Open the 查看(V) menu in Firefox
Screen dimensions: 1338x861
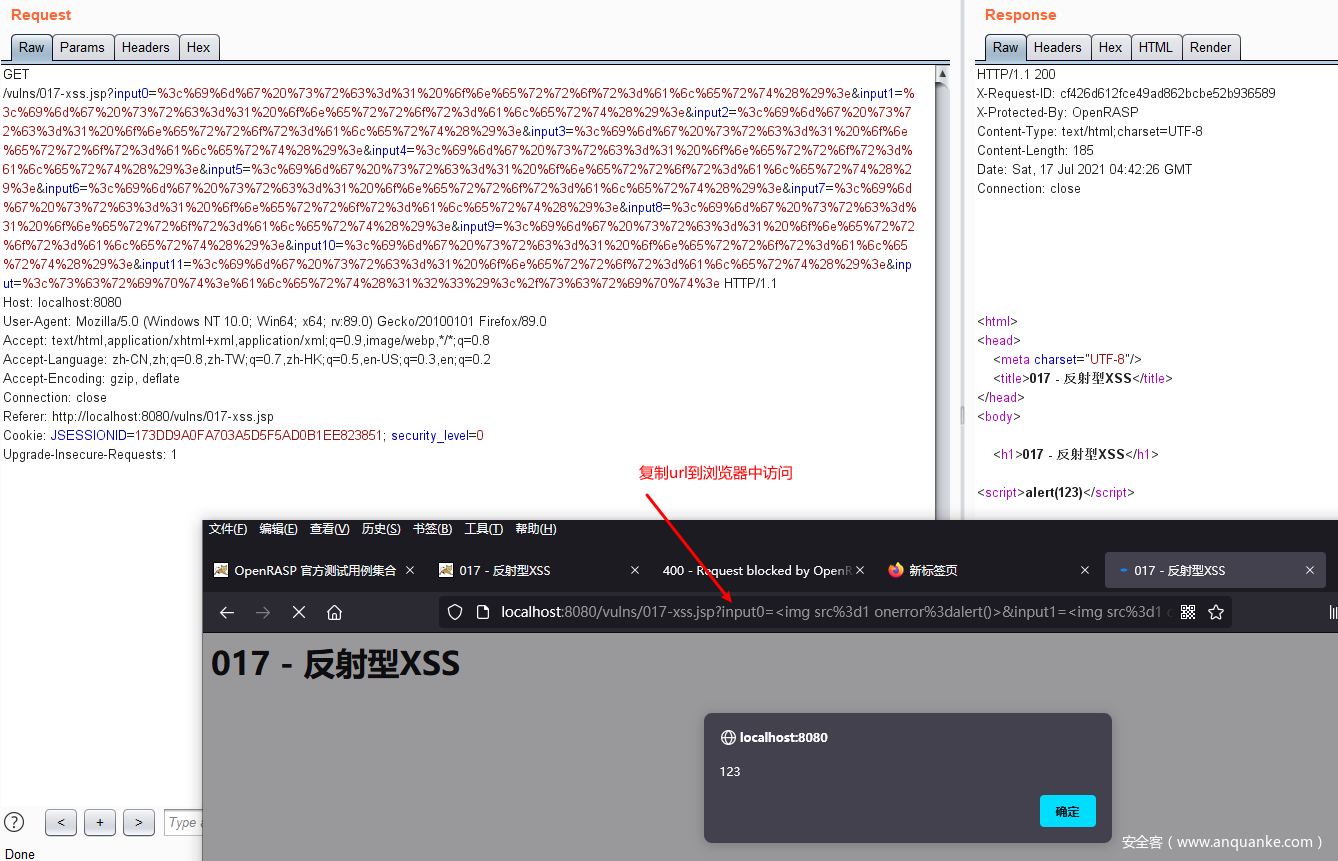tap(330, 529)
